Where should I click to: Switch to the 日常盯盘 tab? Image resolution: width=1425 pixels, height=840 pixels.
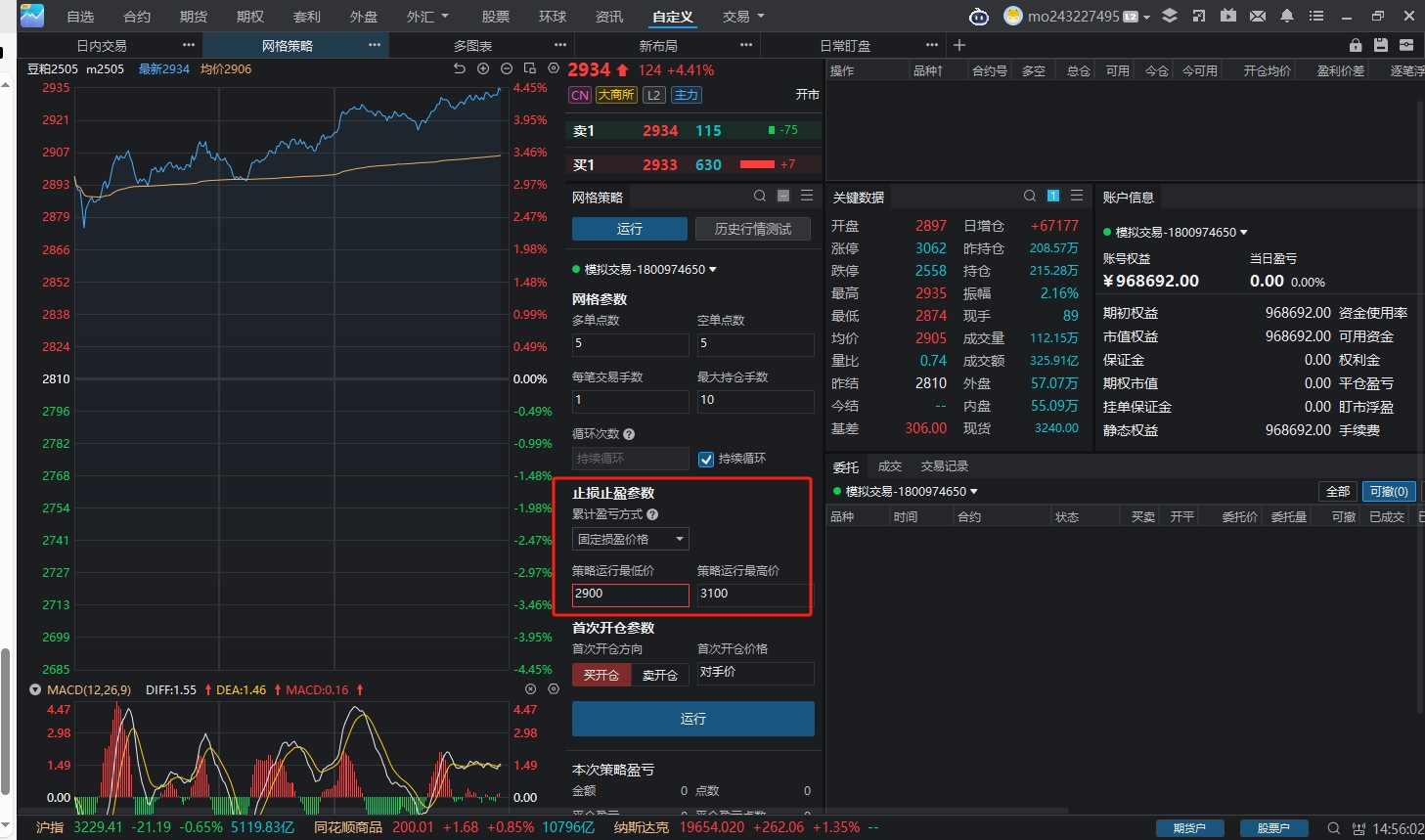coord(845,46)
